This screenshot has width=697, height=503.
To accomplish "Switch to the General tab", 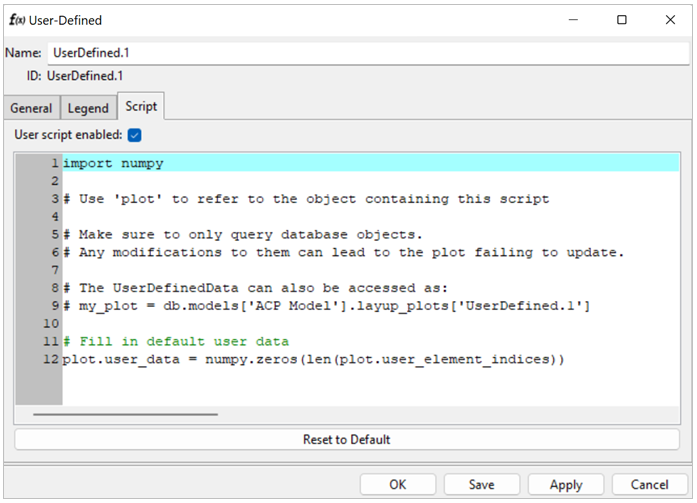I will (x=31, y=108).
